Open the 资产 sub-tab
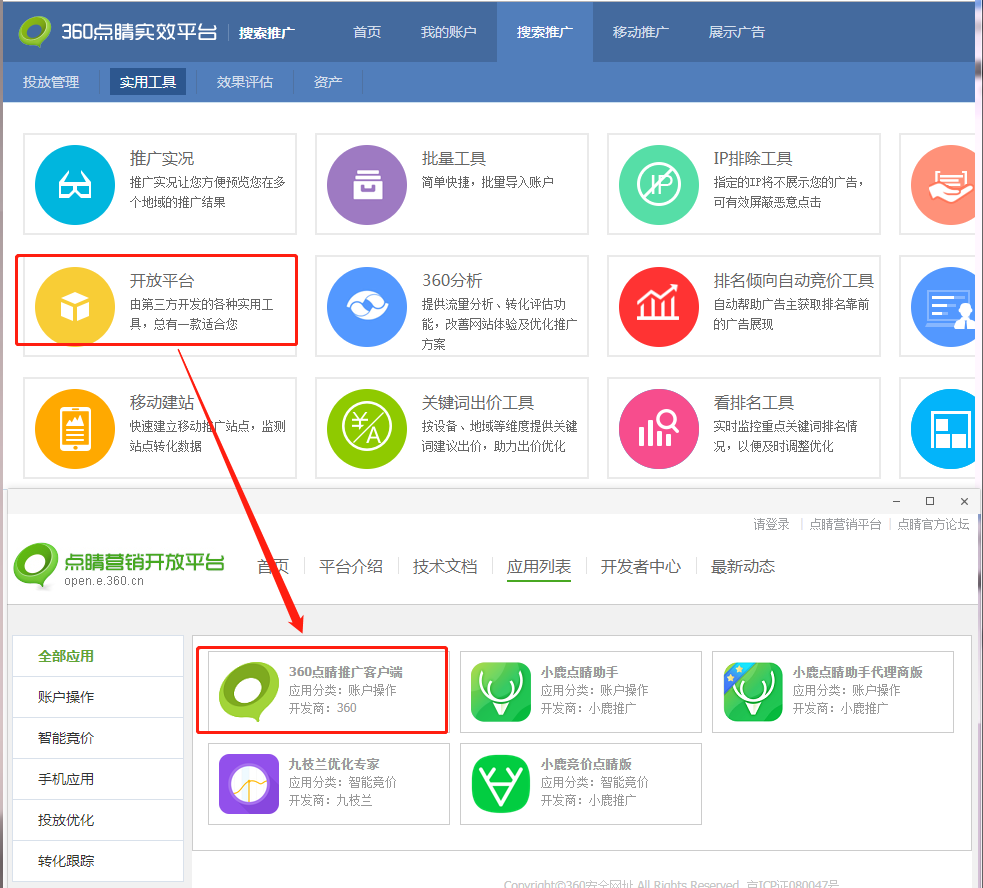This screenshot has width=983, height=888. [x=328, y=82]
